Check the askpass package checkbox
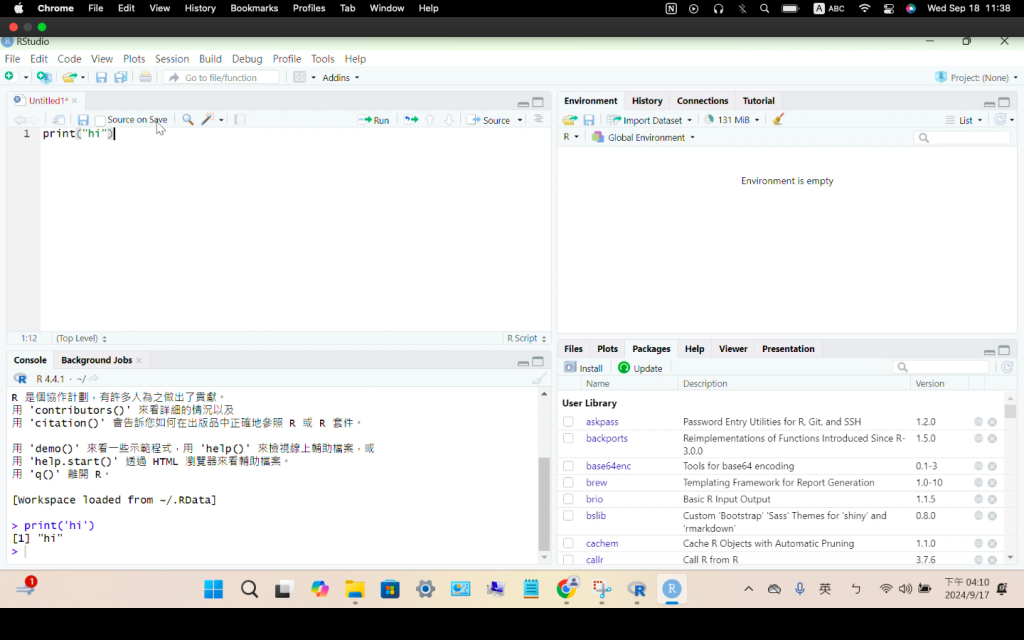Viewport: 1024px width, 640px height. 568,422
